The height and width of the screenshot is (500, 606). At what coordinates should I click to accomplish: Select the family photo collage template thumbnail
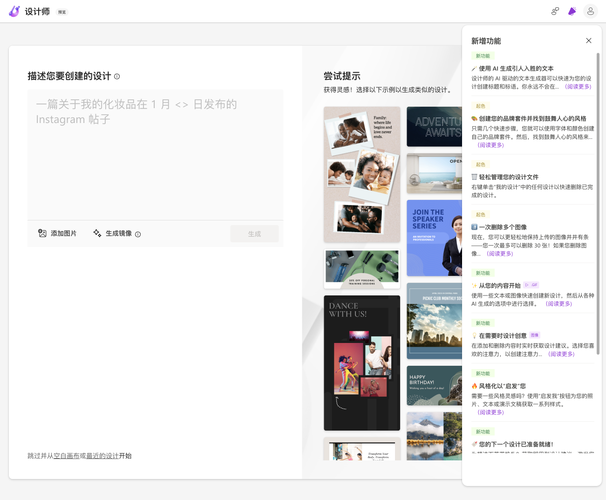[361, 175]
